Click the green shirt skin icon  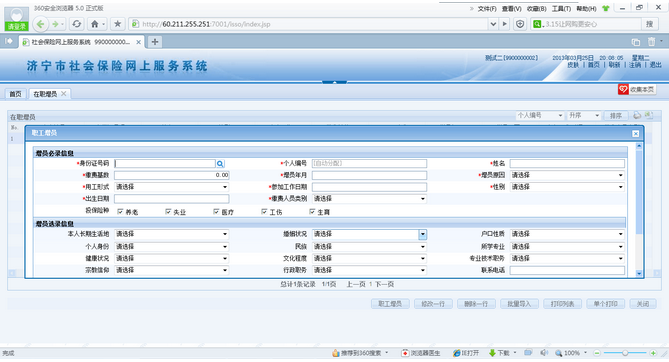[x=605, y=8]
